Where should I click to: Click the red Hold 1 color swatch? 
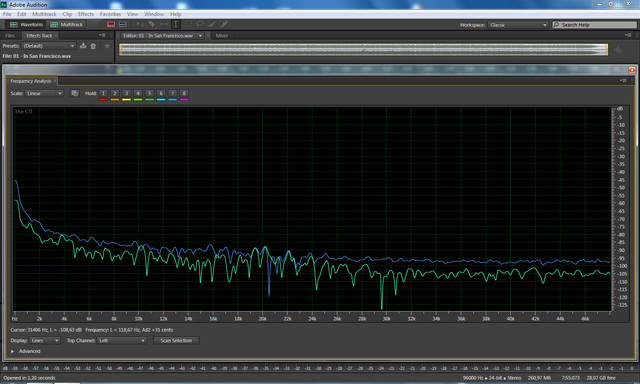click(x=103, y=99)
